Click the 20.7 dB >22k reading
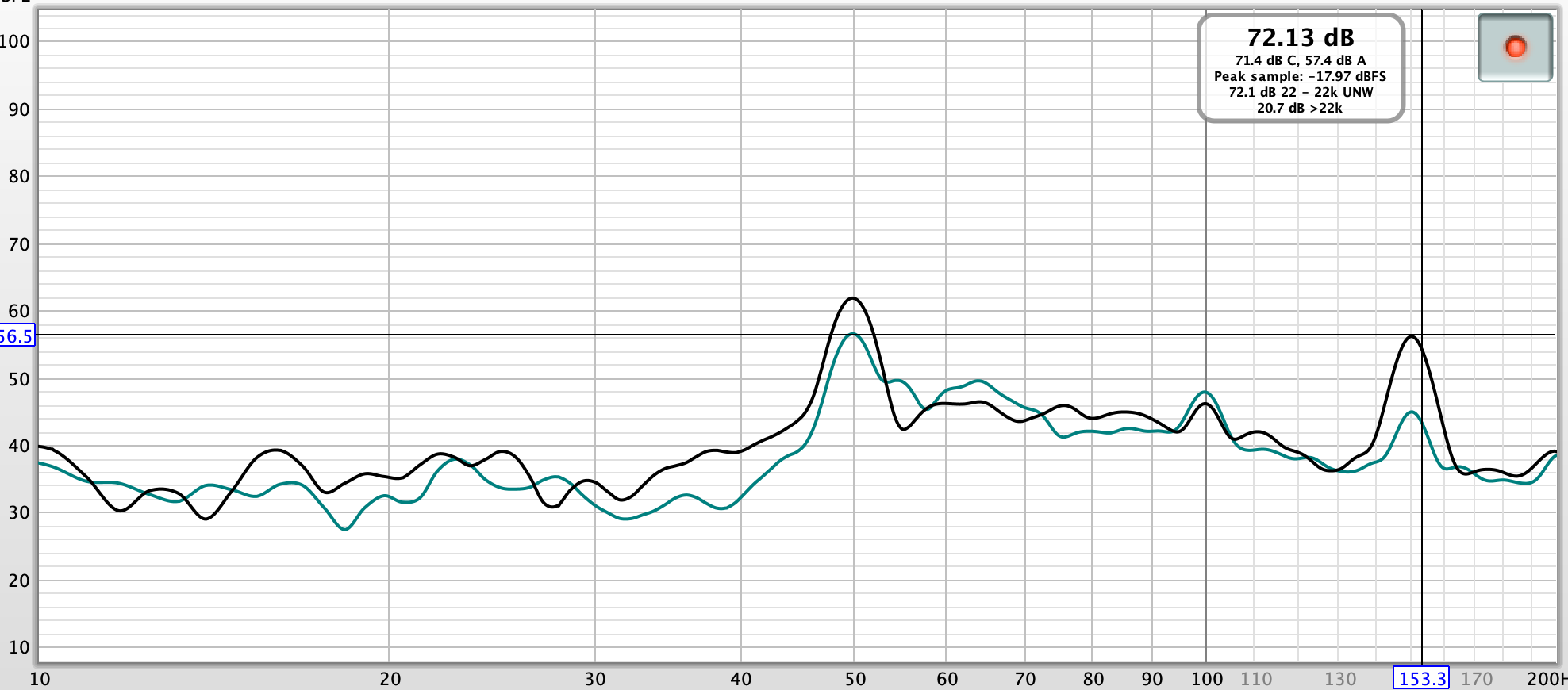Viewport: 1568px width, 690px height. coord(1300,108)
